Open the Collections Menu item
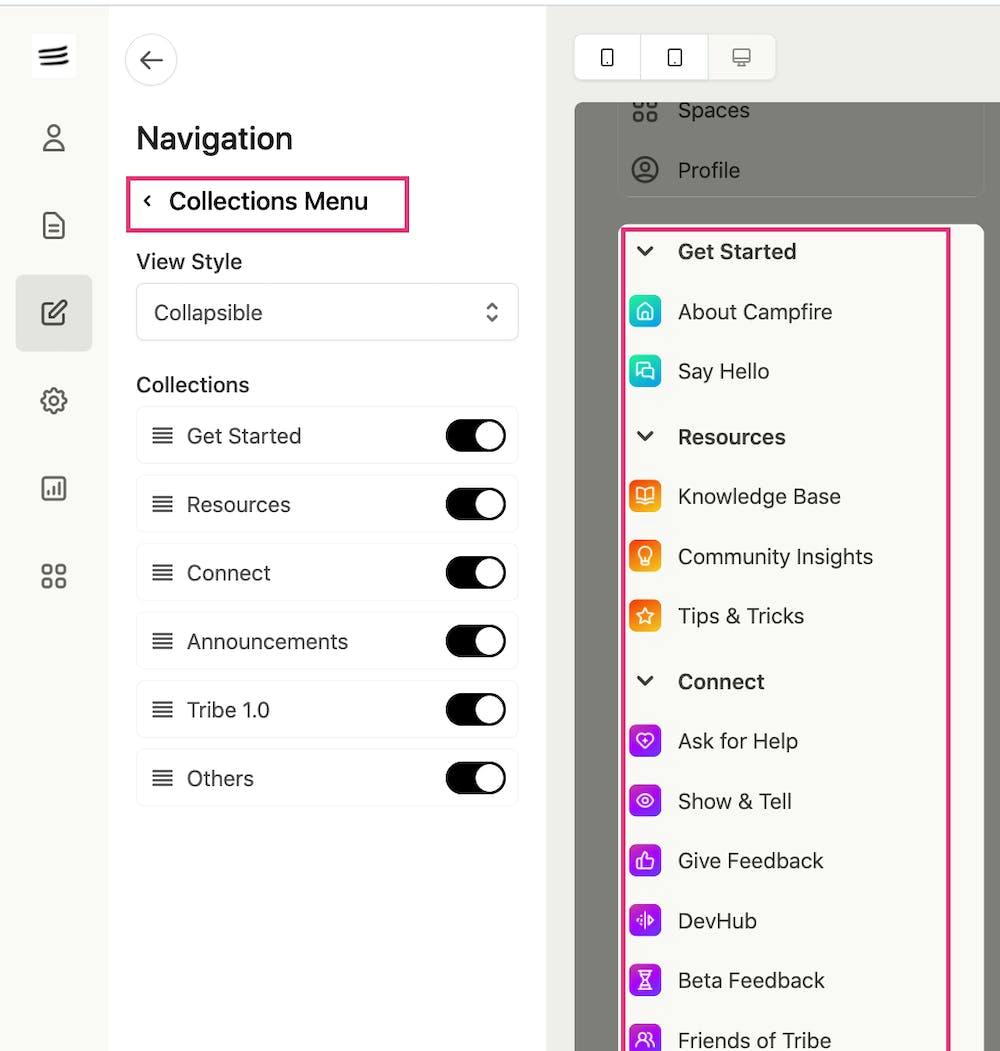1000x1051 pixels. tap(267, 201)
